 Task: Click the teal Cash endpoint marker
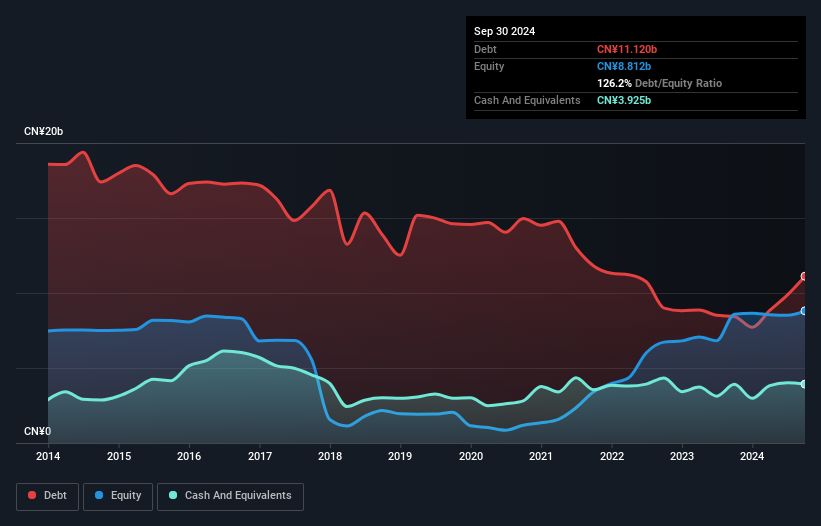(804, 384)
